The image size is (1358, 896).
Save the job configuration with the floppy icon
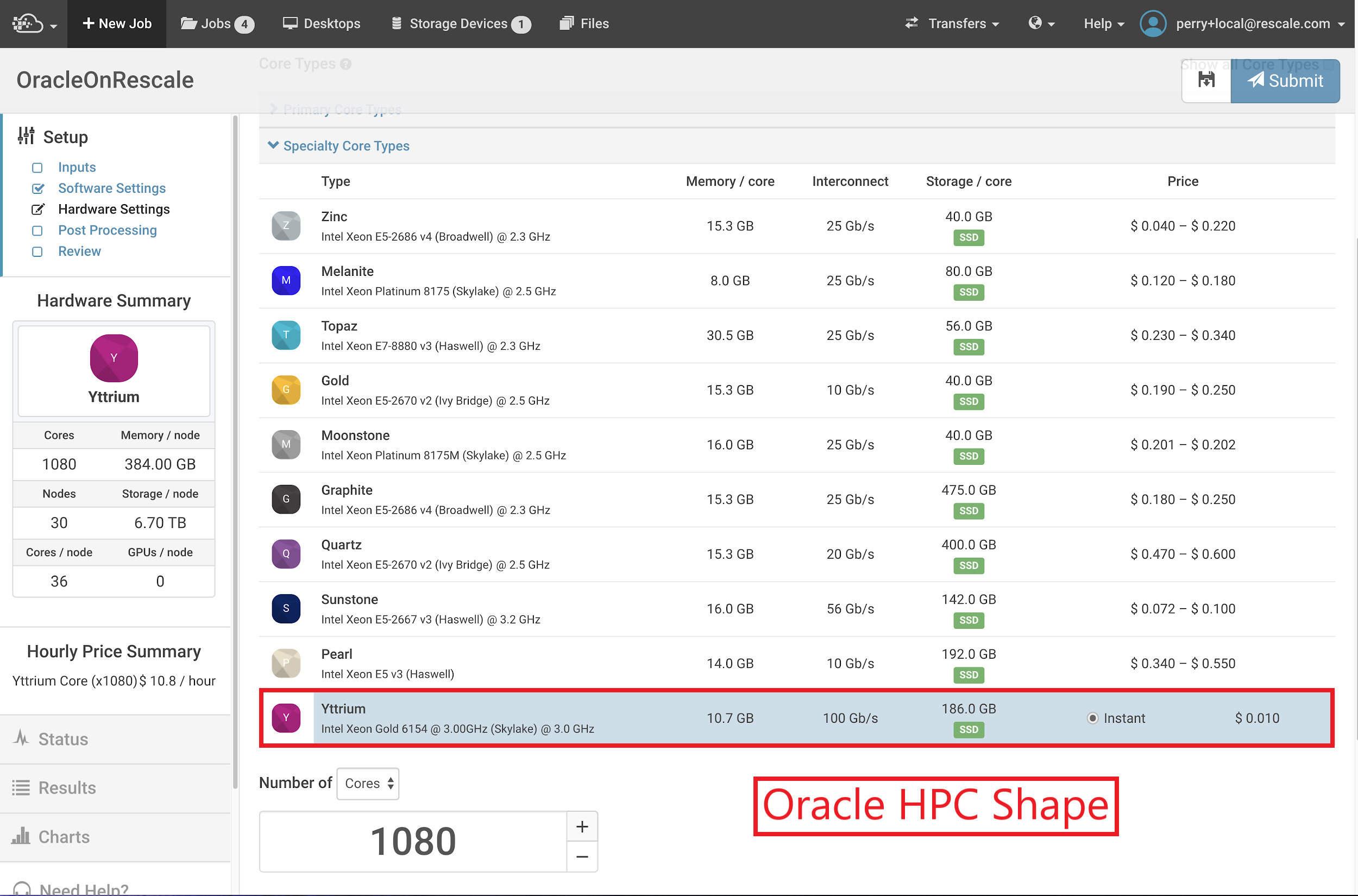coord(1206,80)
